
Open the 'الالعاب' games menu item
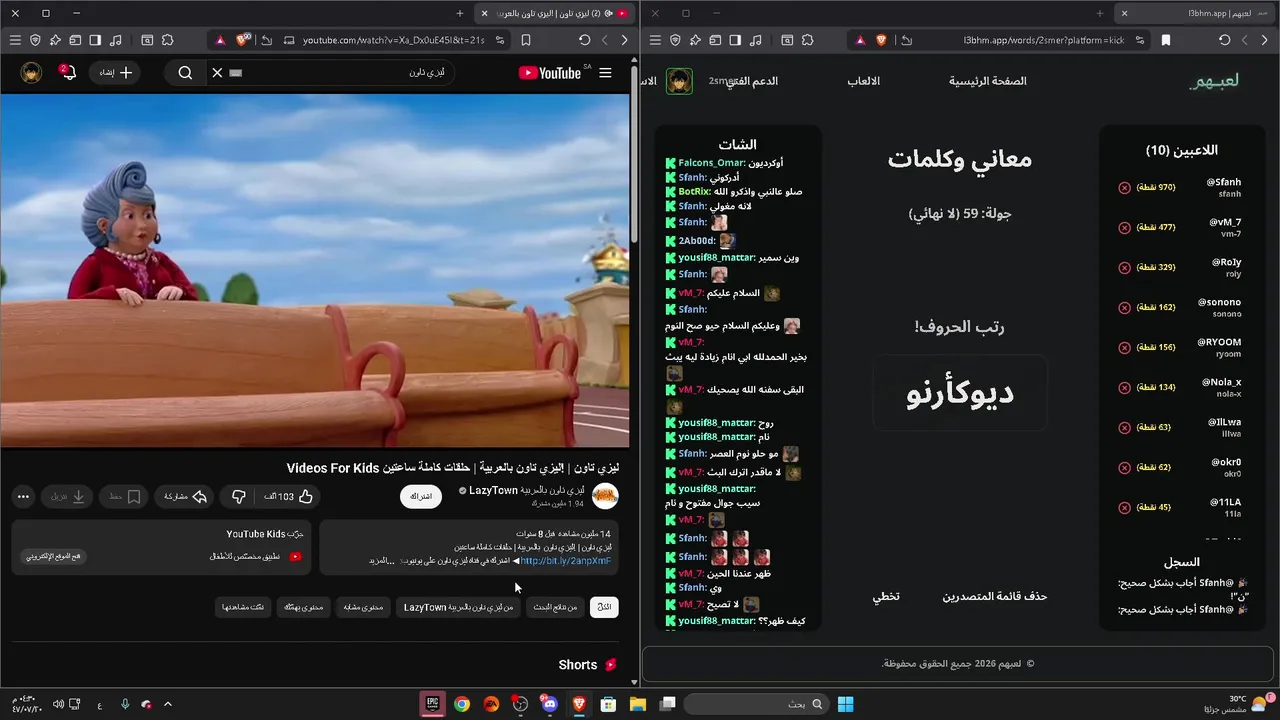pos(864,81)
